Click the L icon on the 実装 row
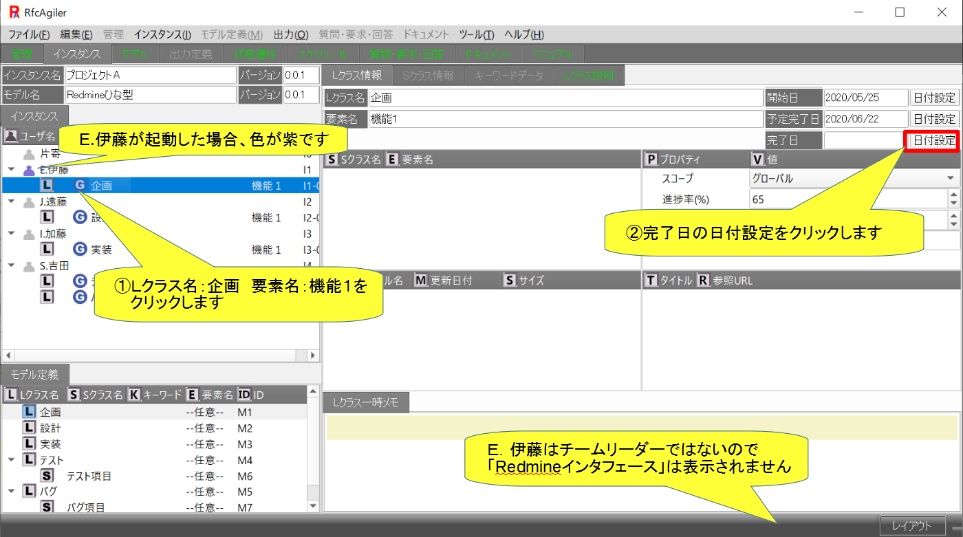The width and height of the screenshot is (963, 537). (x=47, y=249)
